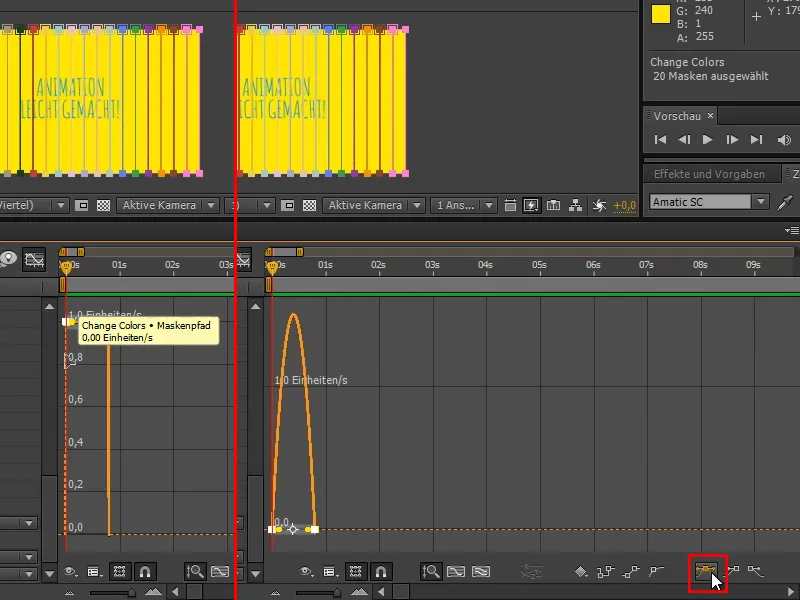
Task: Fit selection to view, left graph editor
Action: tap(220, 571)
